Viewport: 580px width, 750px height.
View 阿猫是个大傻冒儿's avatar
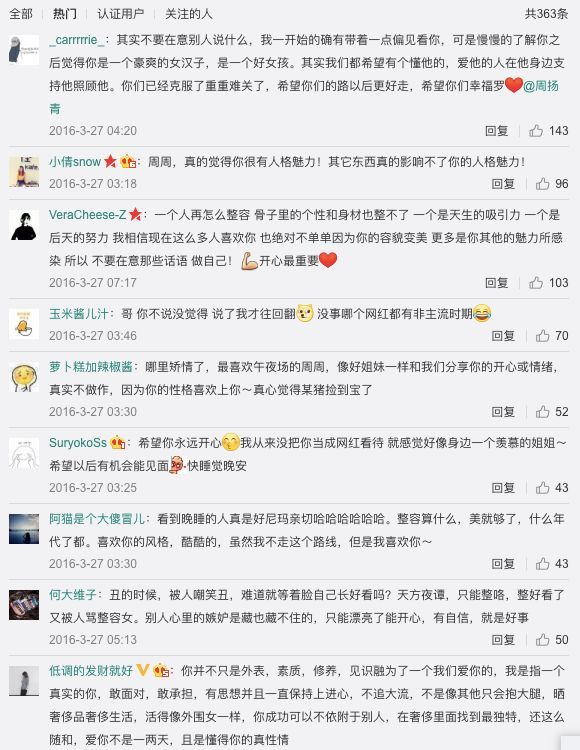[x=24, y=529]
